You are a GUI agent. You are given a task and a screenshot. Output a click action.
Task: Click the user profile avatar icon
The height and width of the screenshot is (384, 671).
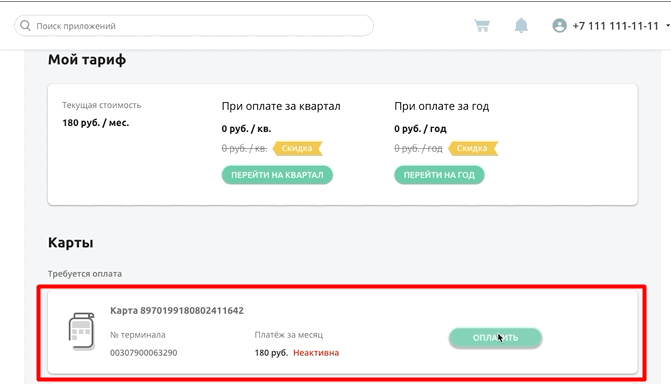click(559, 26)
